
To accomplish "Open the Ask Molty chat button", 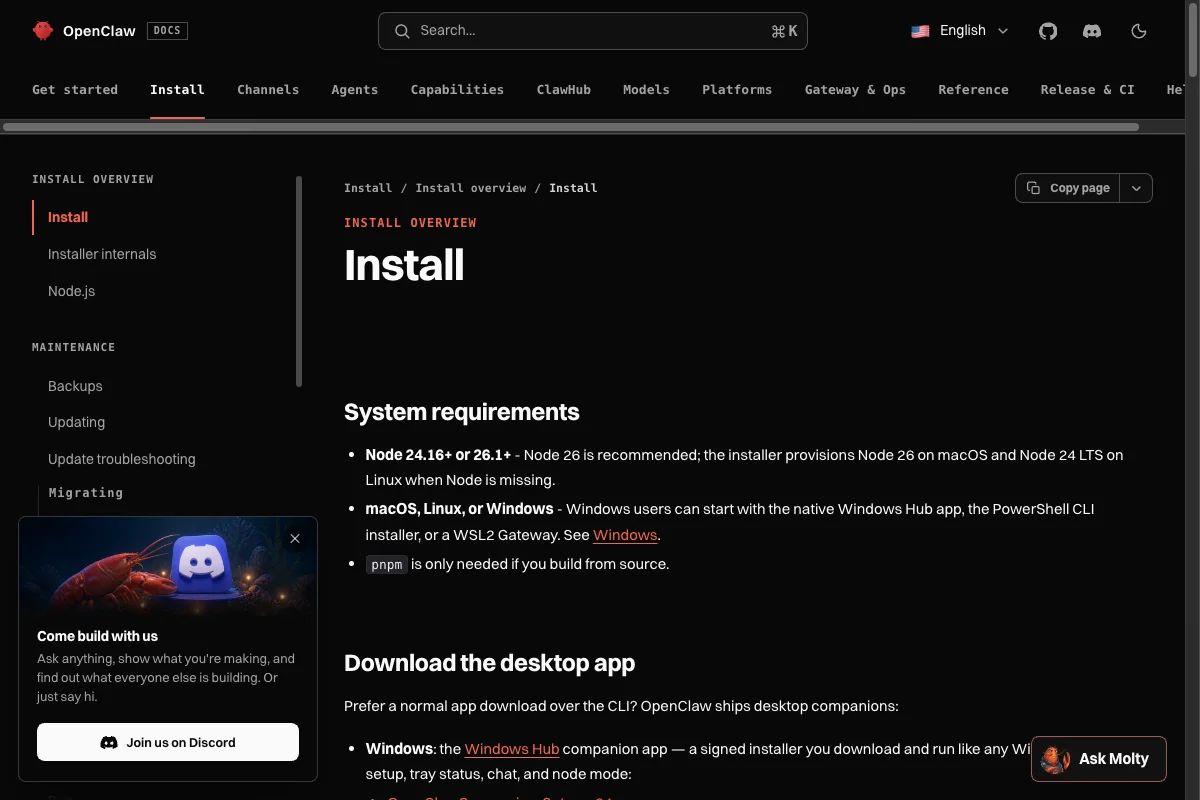I will (1099, 759).
